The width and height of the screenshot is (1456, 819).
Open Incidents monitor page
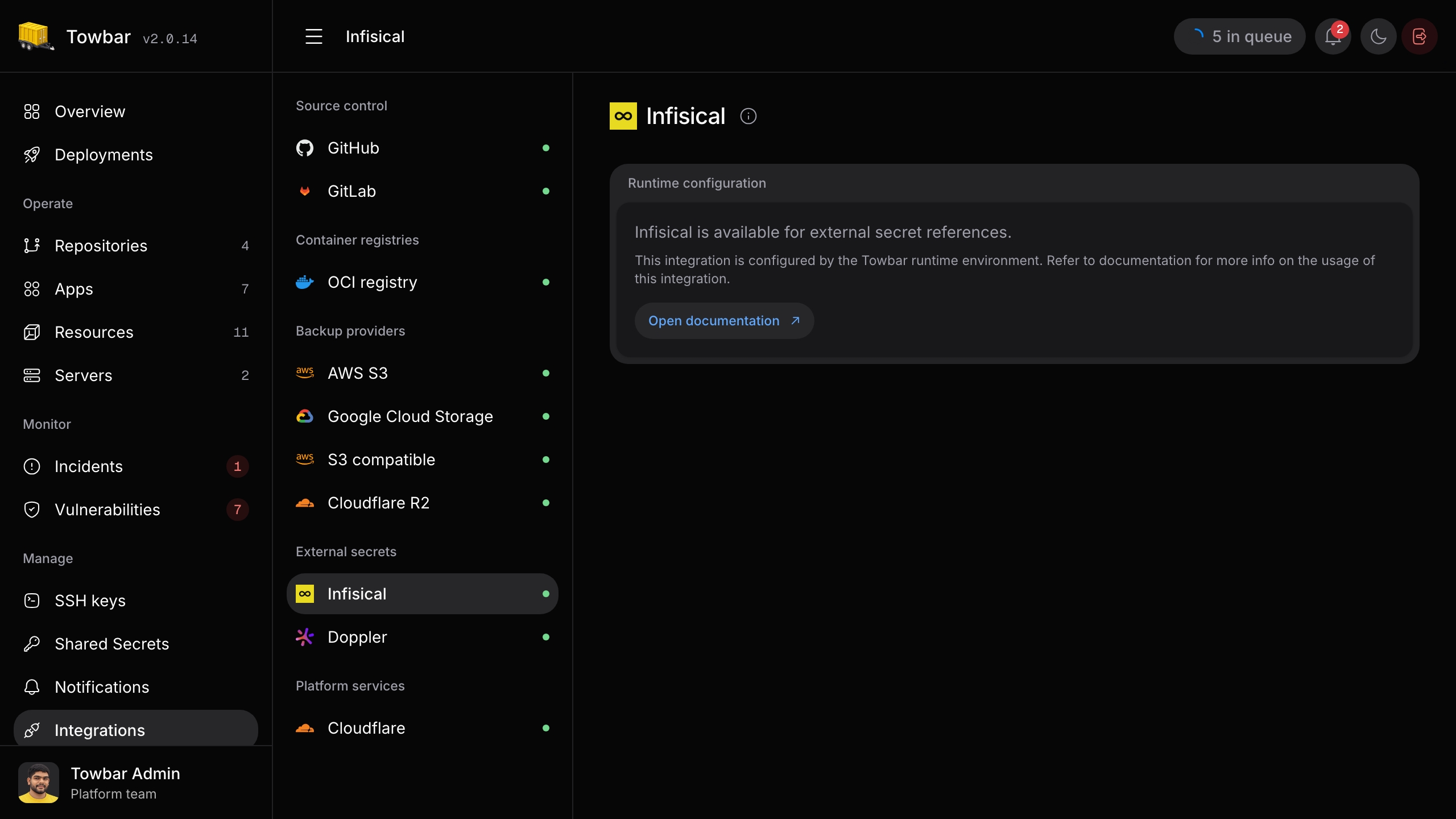click(136, 466)
